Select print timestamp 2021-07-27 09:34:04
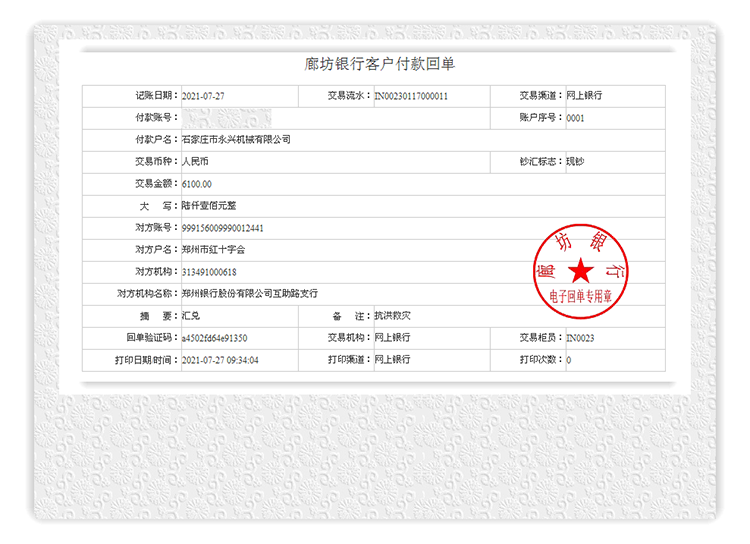The image size is (750, 544). [220, 359]
